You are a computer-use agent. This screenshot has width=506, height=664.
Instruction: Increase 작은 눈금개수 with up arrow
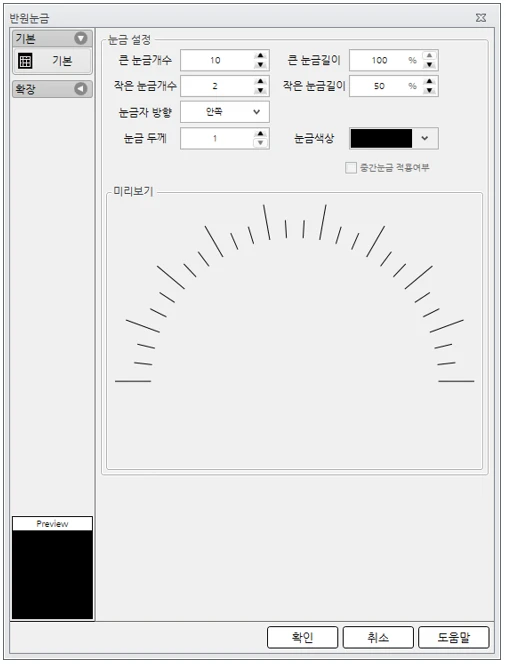tap(260, 81)
